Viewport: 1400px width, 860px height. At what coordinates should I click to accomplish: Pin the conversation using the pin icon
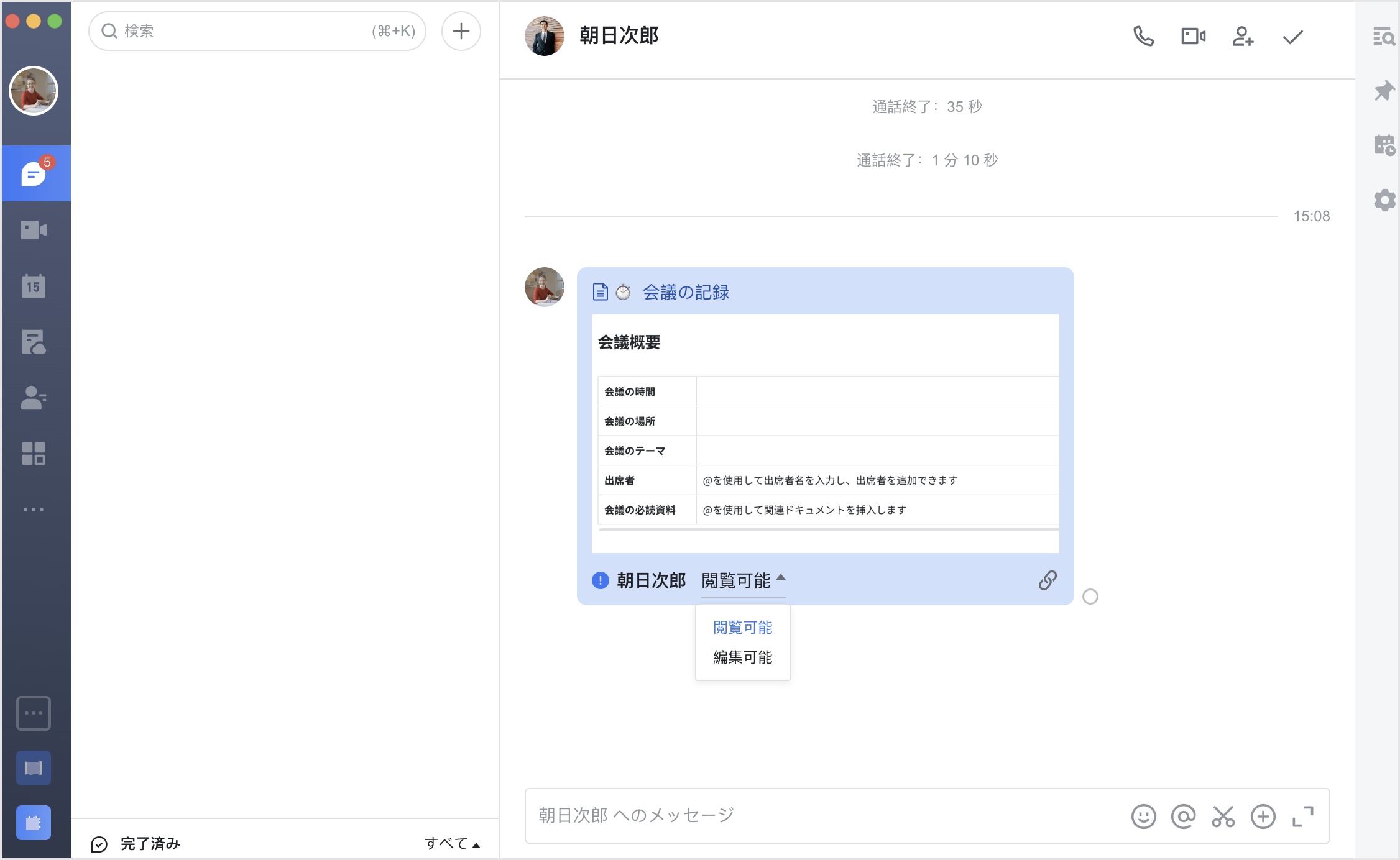tap(1384, 91)
